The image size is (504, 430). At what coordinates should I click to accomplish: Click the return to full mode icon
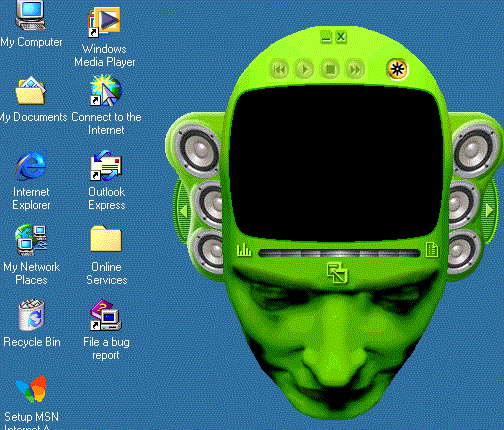click(337, 273)
